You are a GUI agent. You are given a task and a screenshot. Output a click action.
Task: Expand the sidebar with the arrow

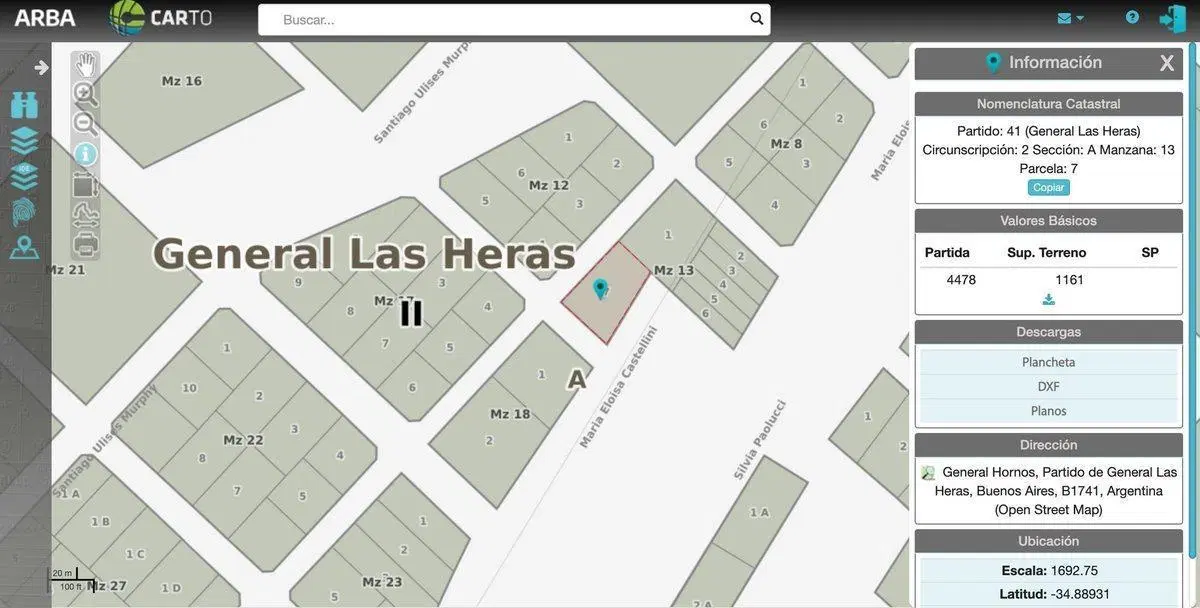[41, 67]
